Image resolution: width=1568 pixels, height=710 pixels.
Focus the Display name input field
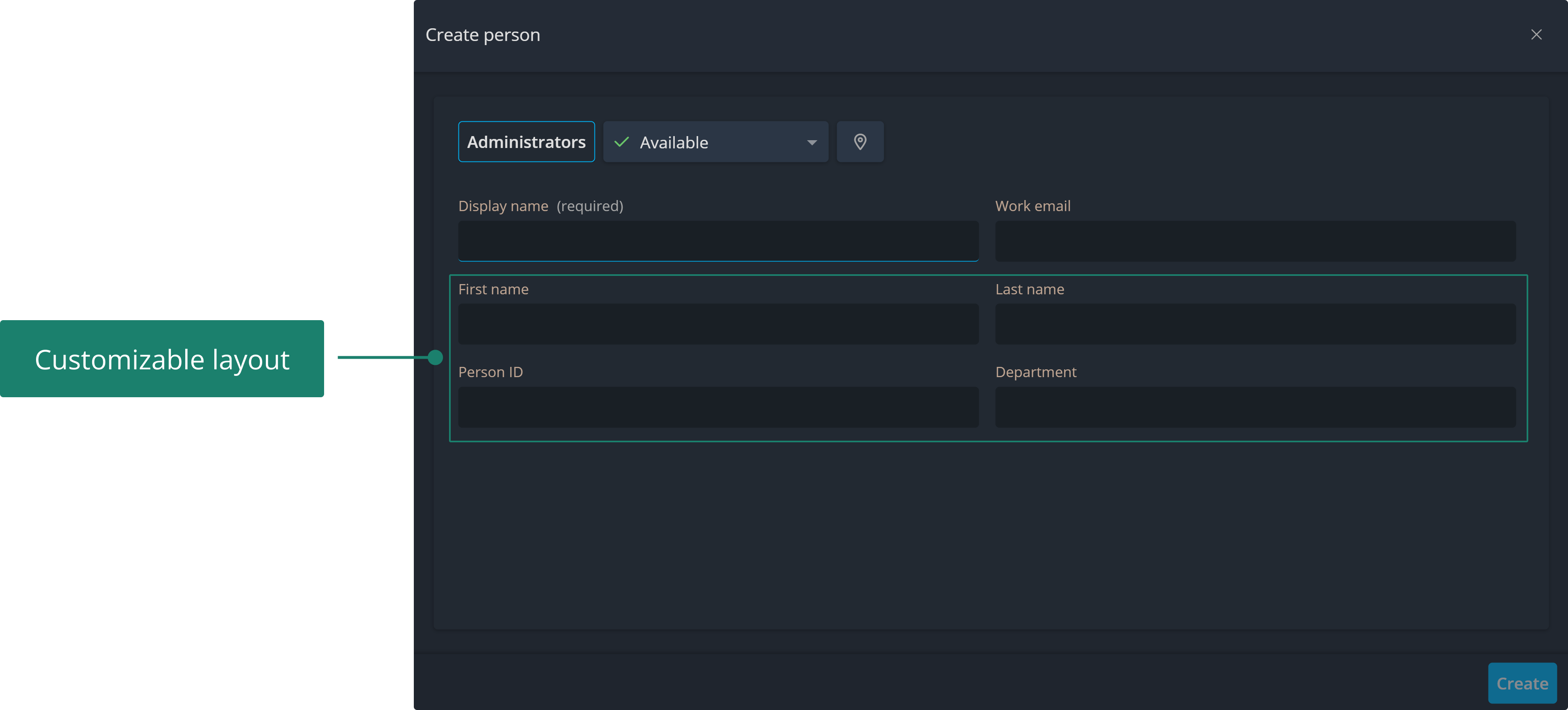point(718,241)
